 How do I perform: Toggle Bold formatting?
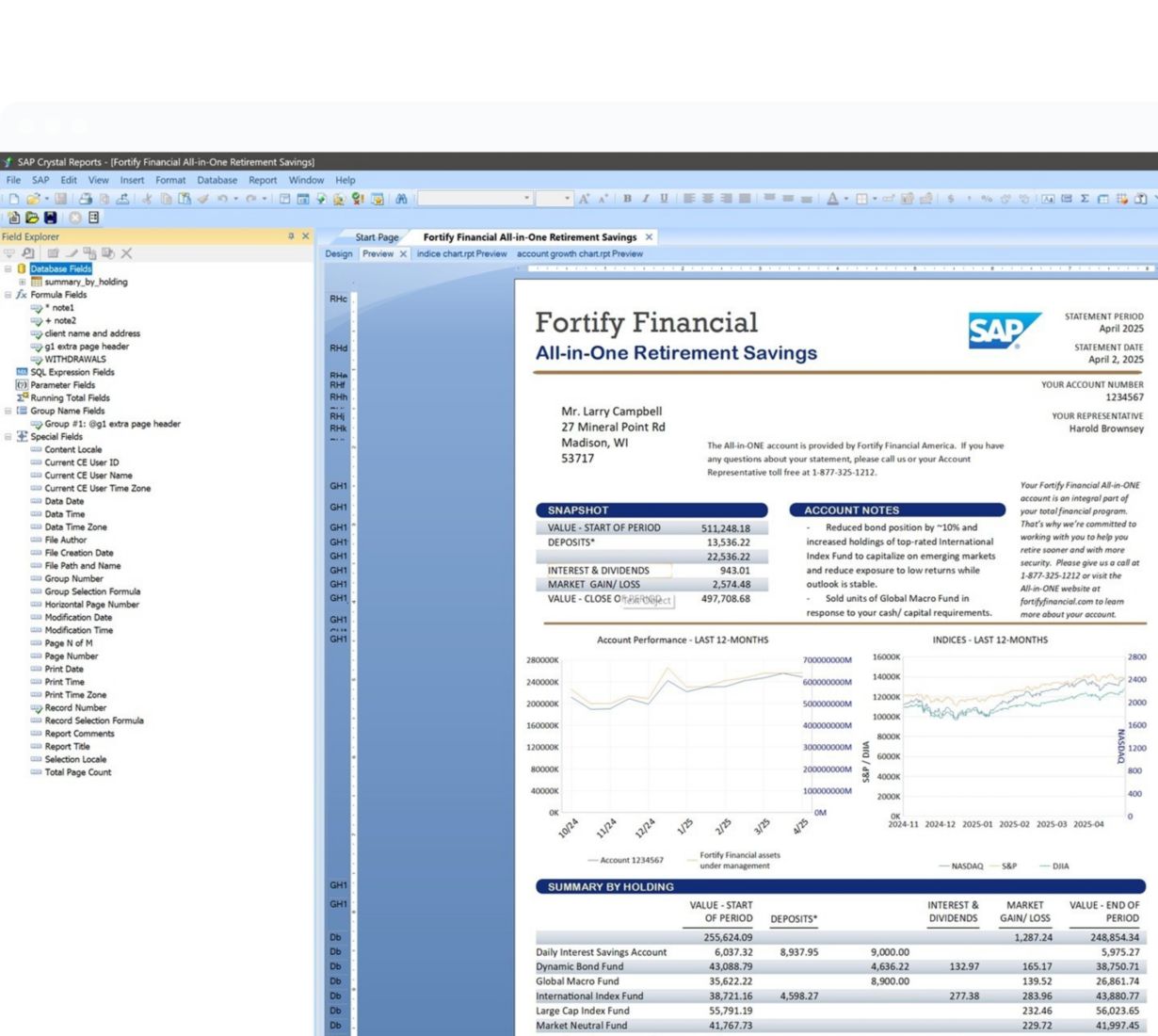(627, 199)
